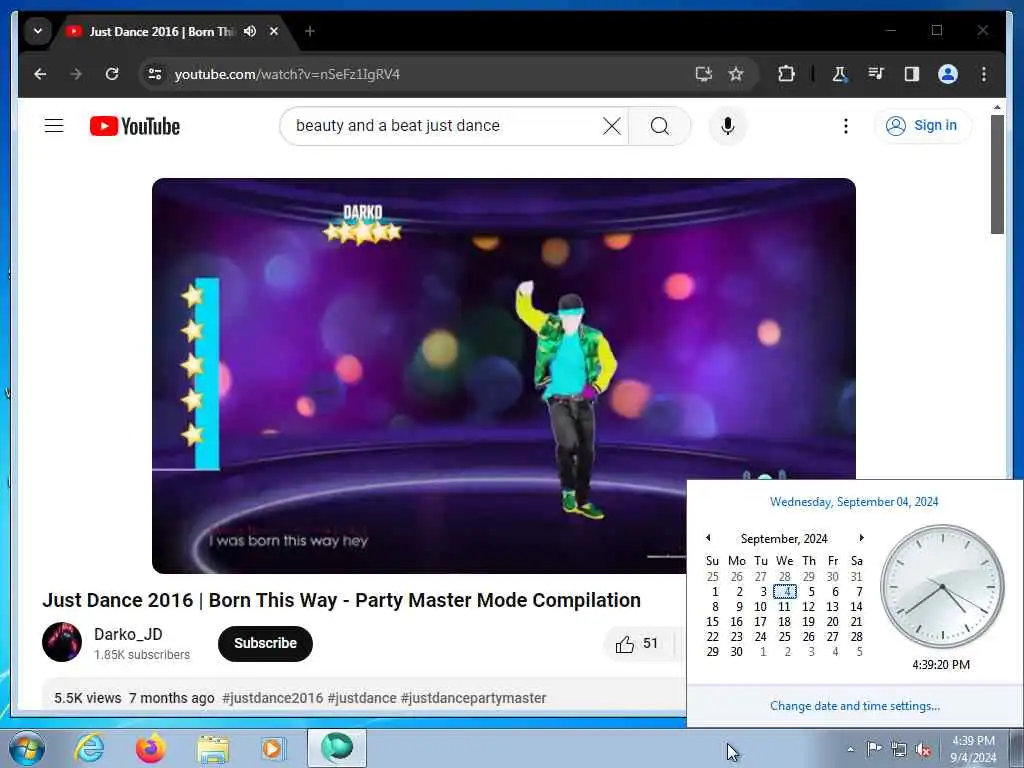1024x768 pixels.
Task: Open network tray icon
Action: point(899,750)
